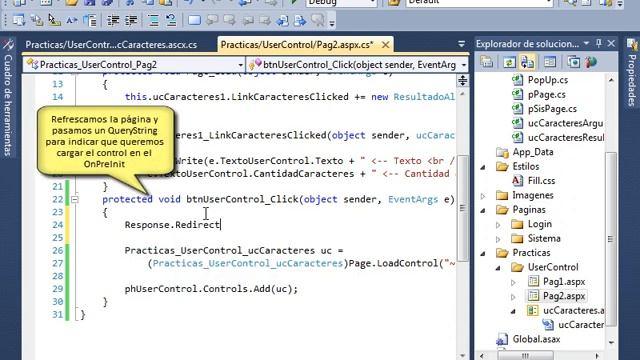The width and height of the screenshot is (640, 360).
Task: Collapse the UserControl folder
Action: pyautogui.click(x=498, y=268)
